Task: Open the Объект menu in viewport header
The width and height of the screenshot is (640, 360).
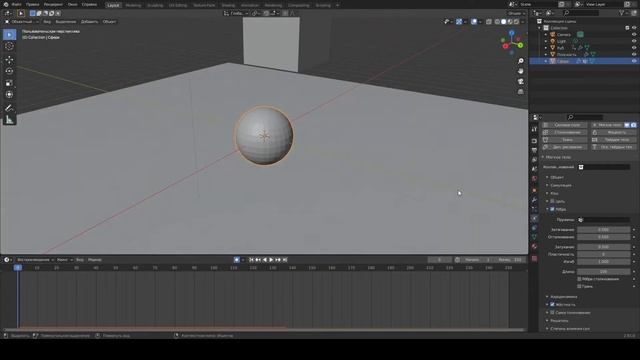Action: (x=109, y=22)
